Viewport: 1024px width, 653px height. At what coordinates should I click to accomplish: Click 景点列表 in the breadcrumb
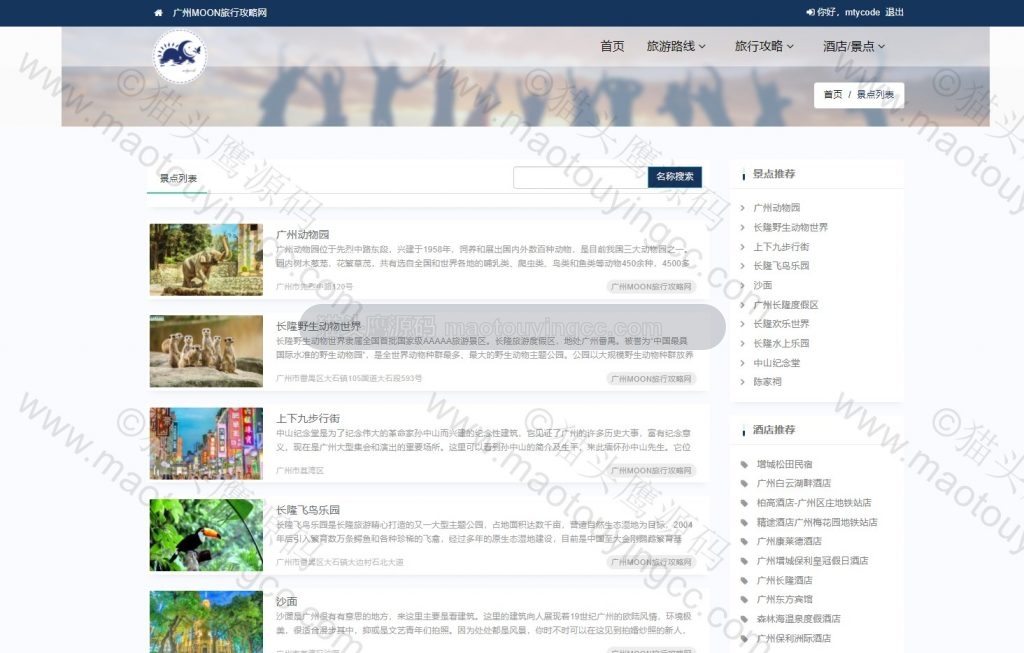click(x=875, y=95)
